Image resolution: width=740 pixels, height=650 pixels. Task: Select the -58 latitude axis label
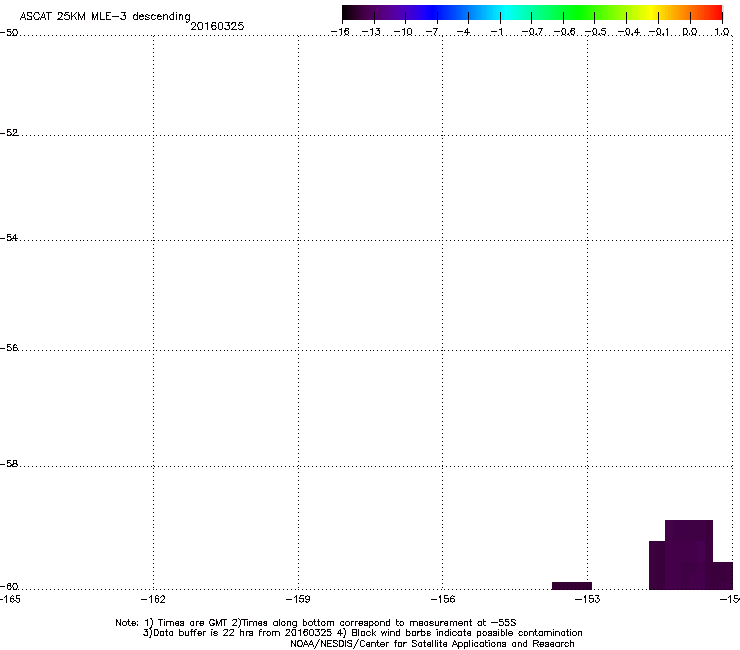pos(9,464)
